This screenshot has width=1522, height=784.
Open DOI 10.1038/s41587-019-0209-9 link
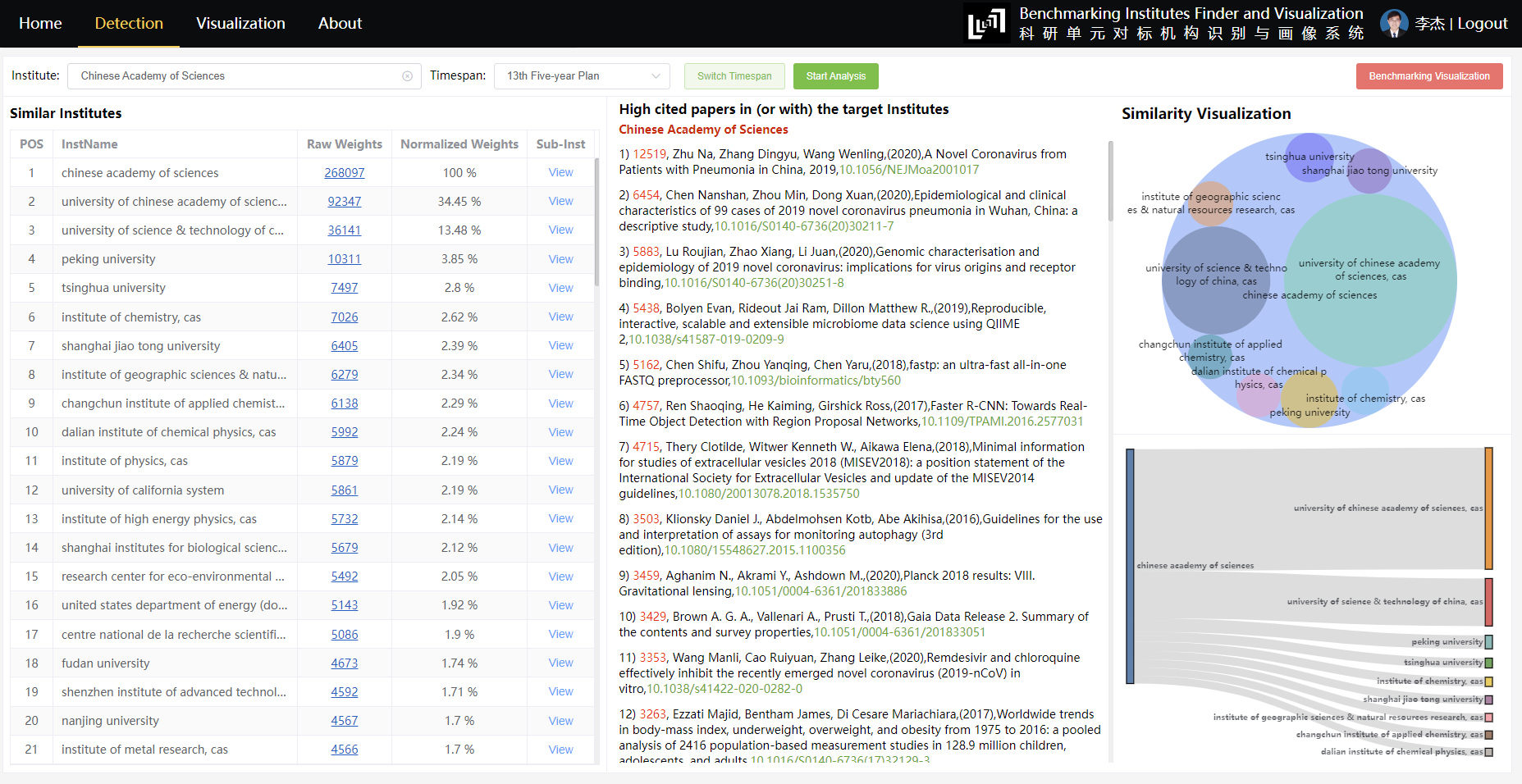tap(706, 340)
